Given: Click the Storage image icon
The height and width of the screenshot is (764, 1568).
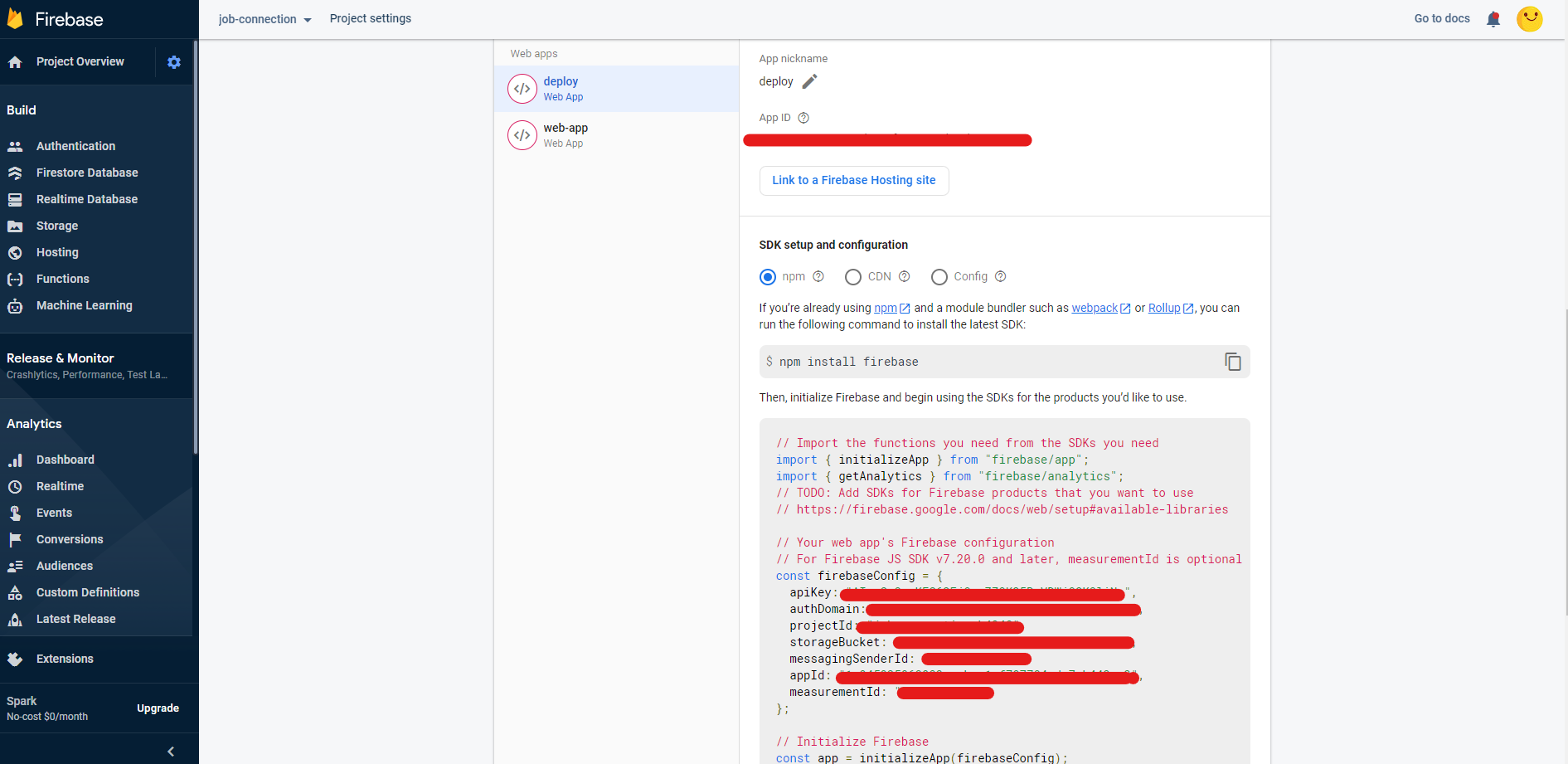Looking at the screenshot, I should [15, 226].
